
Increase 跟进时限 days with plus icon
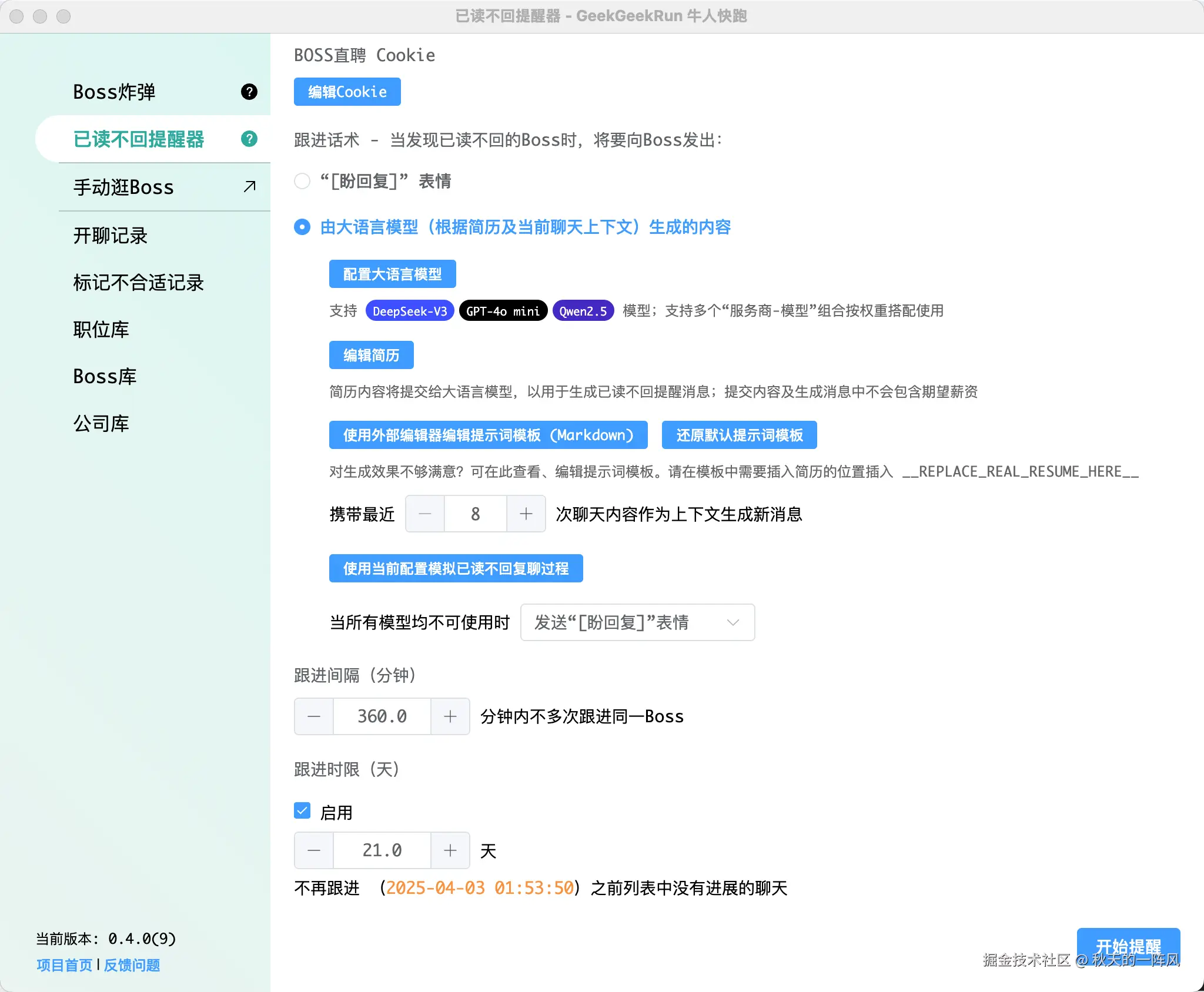(x=450, y=850)
